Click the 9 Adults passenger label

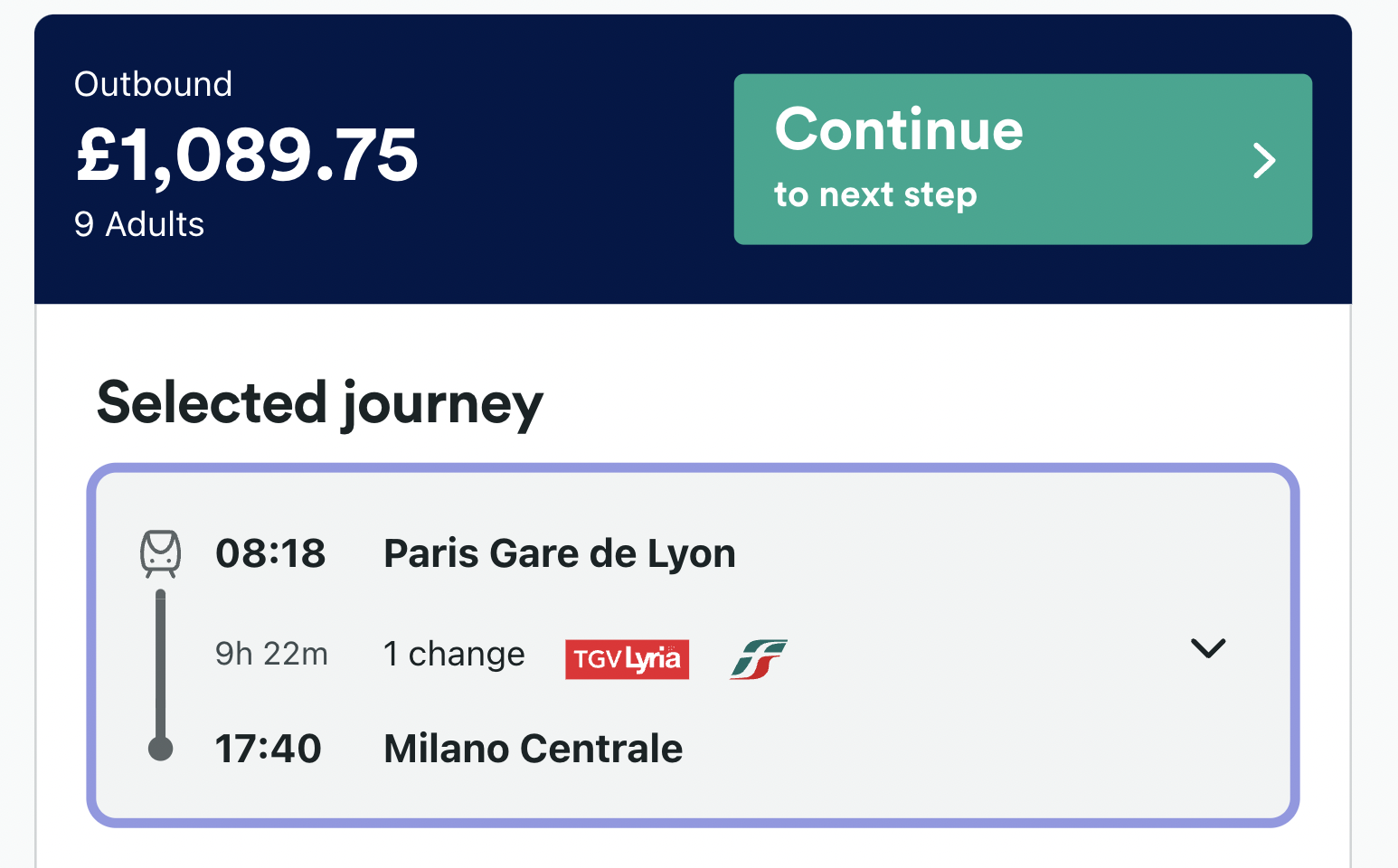(x=139, y=224)
